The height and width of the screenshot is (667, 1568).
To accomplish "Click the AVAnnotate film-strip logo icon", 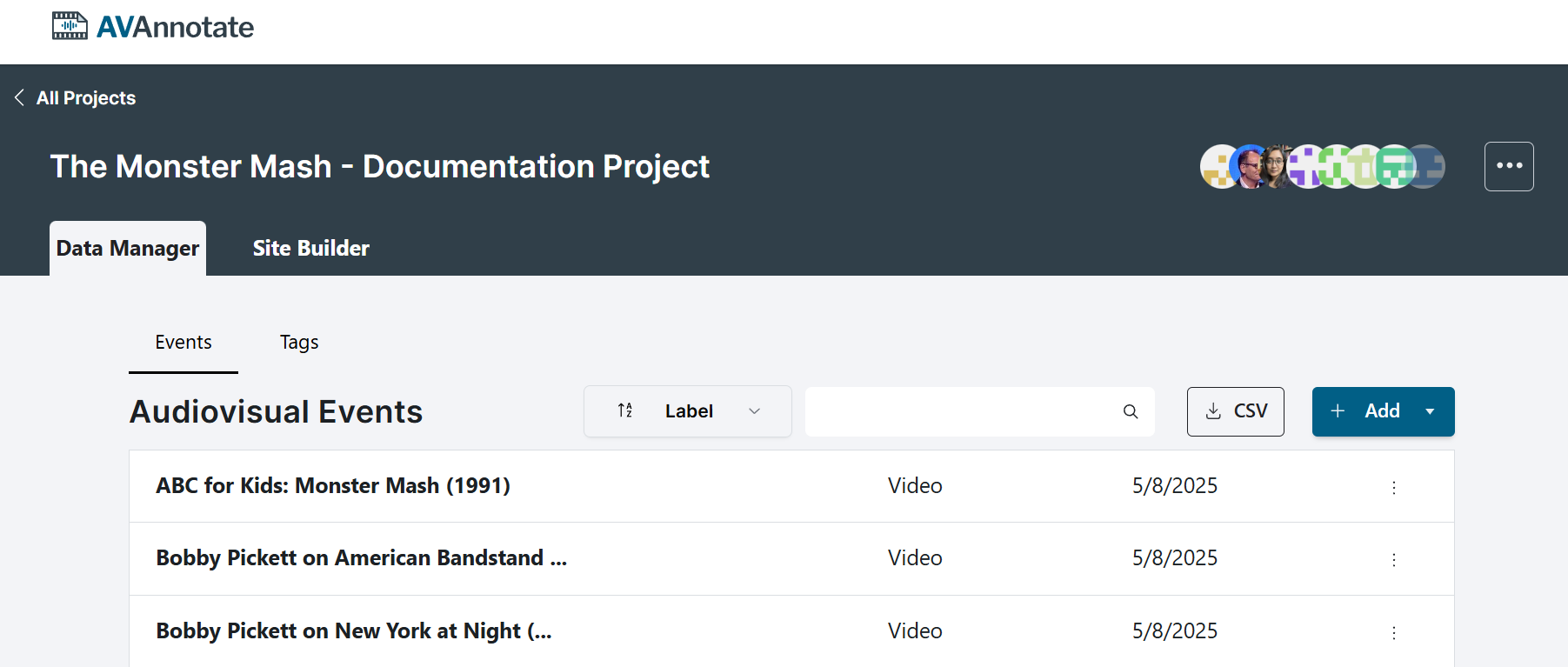I will point(70,26).
